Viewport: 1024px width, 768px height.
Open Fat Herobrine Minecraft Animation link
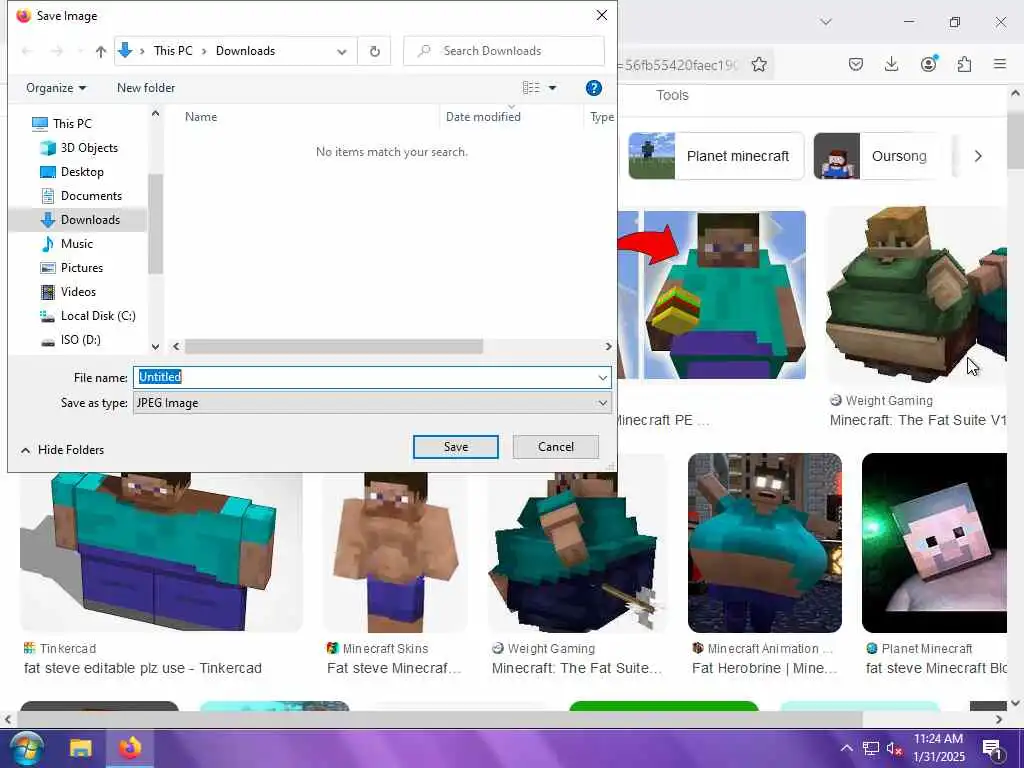(x=764, y=668)
